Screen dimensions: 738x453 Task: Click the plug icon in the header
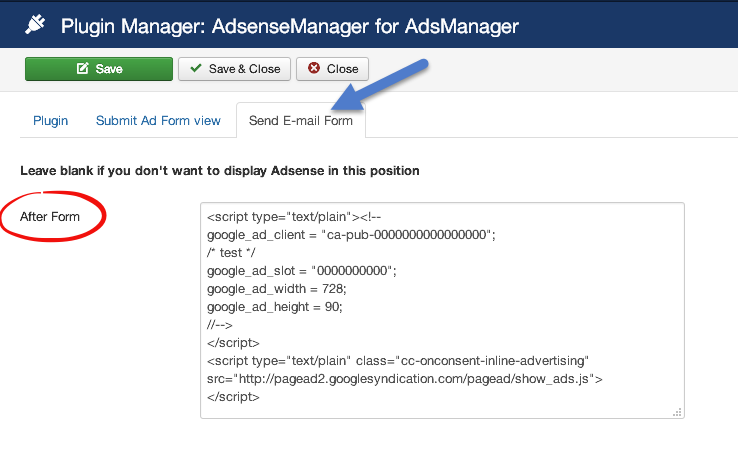pyautogui.click(x=37, y=24)
